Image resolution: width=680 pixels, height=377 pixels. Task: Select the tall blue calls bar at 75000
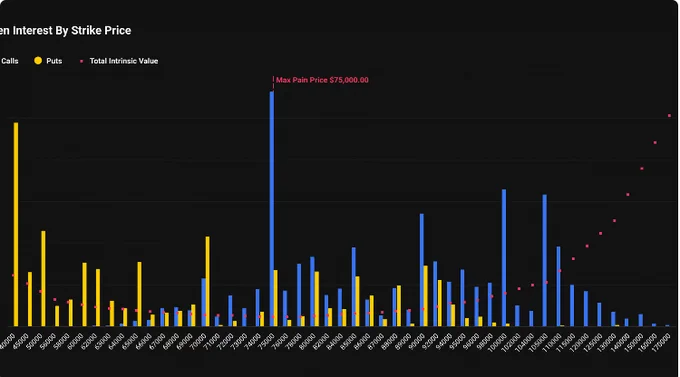click(272, 209)
